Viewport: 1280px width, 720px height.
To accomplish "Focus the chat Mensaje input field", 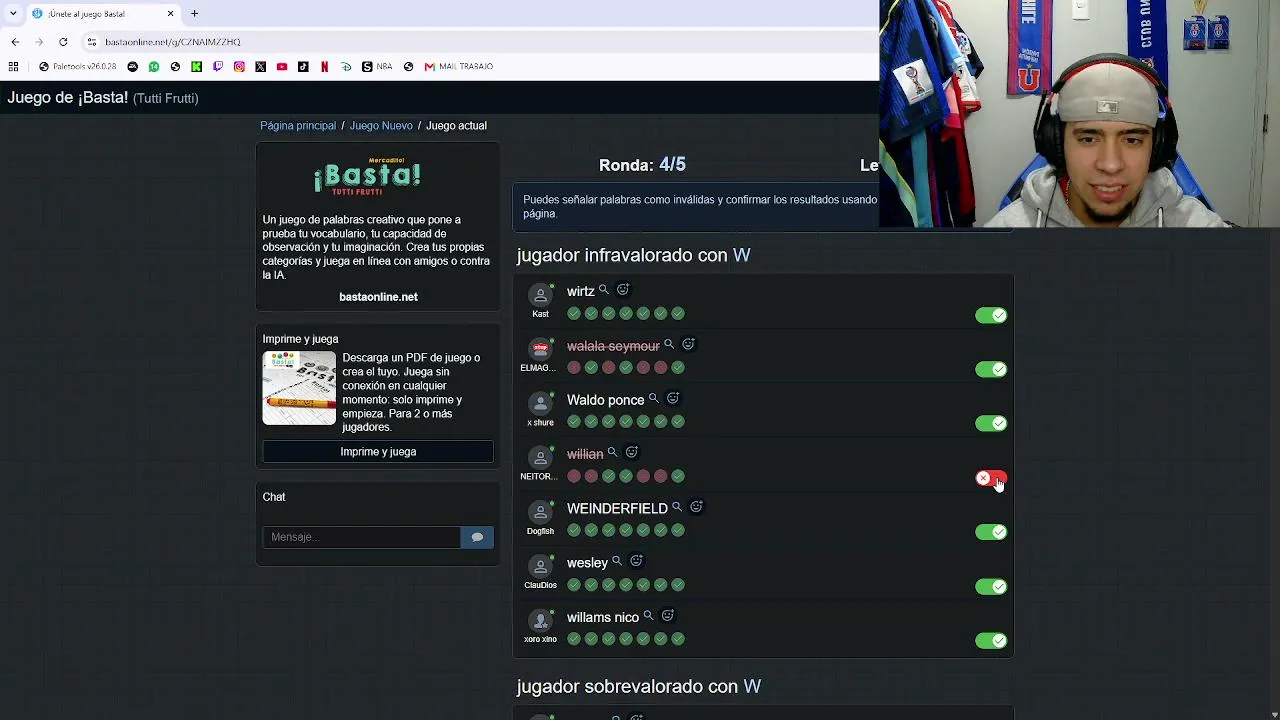I will 362,537.
